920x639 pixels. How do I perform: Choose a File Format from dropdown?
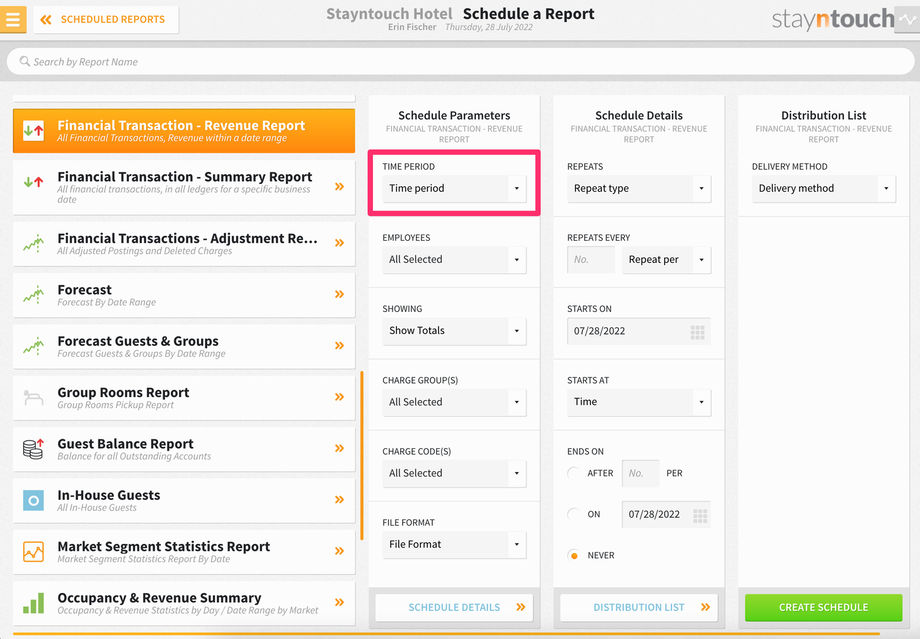[x=454, y=545]
